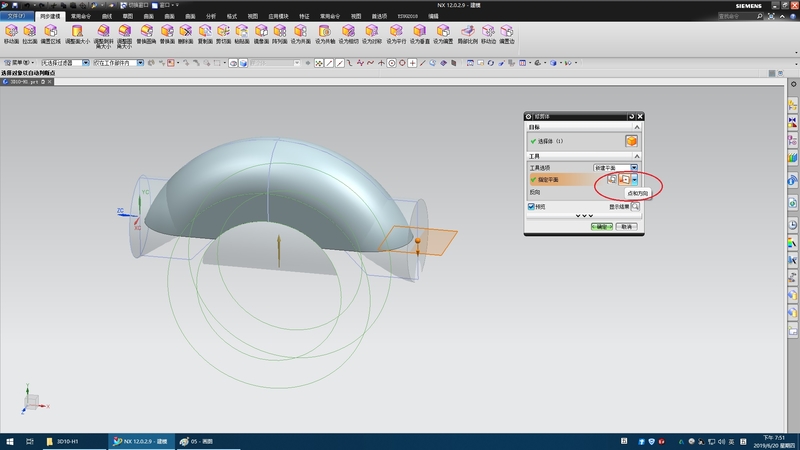Click the Windows Start button in taskbar

(x=10, y=441)
